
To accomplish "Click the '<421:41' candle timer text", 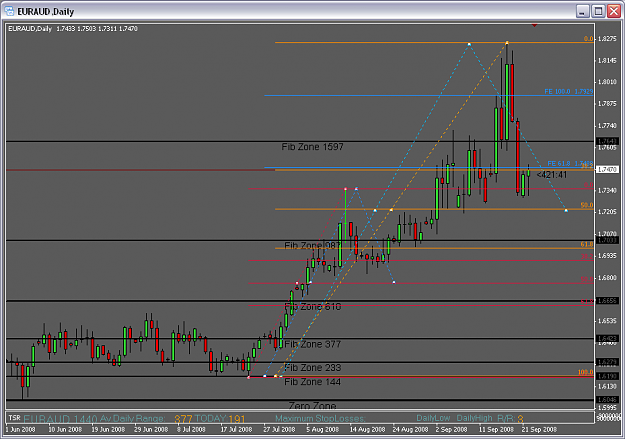I will pos(552,175).
